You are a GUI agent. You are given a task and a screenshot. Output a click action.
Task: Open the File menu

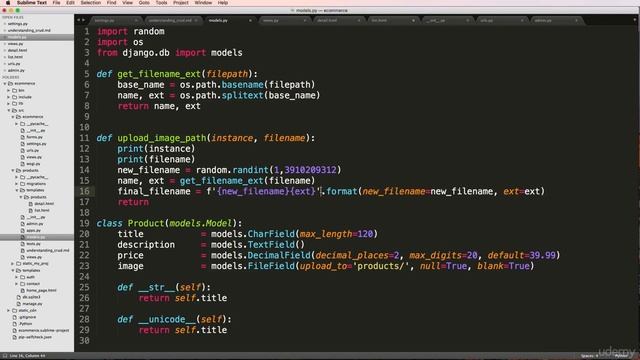tap(56, 2)
